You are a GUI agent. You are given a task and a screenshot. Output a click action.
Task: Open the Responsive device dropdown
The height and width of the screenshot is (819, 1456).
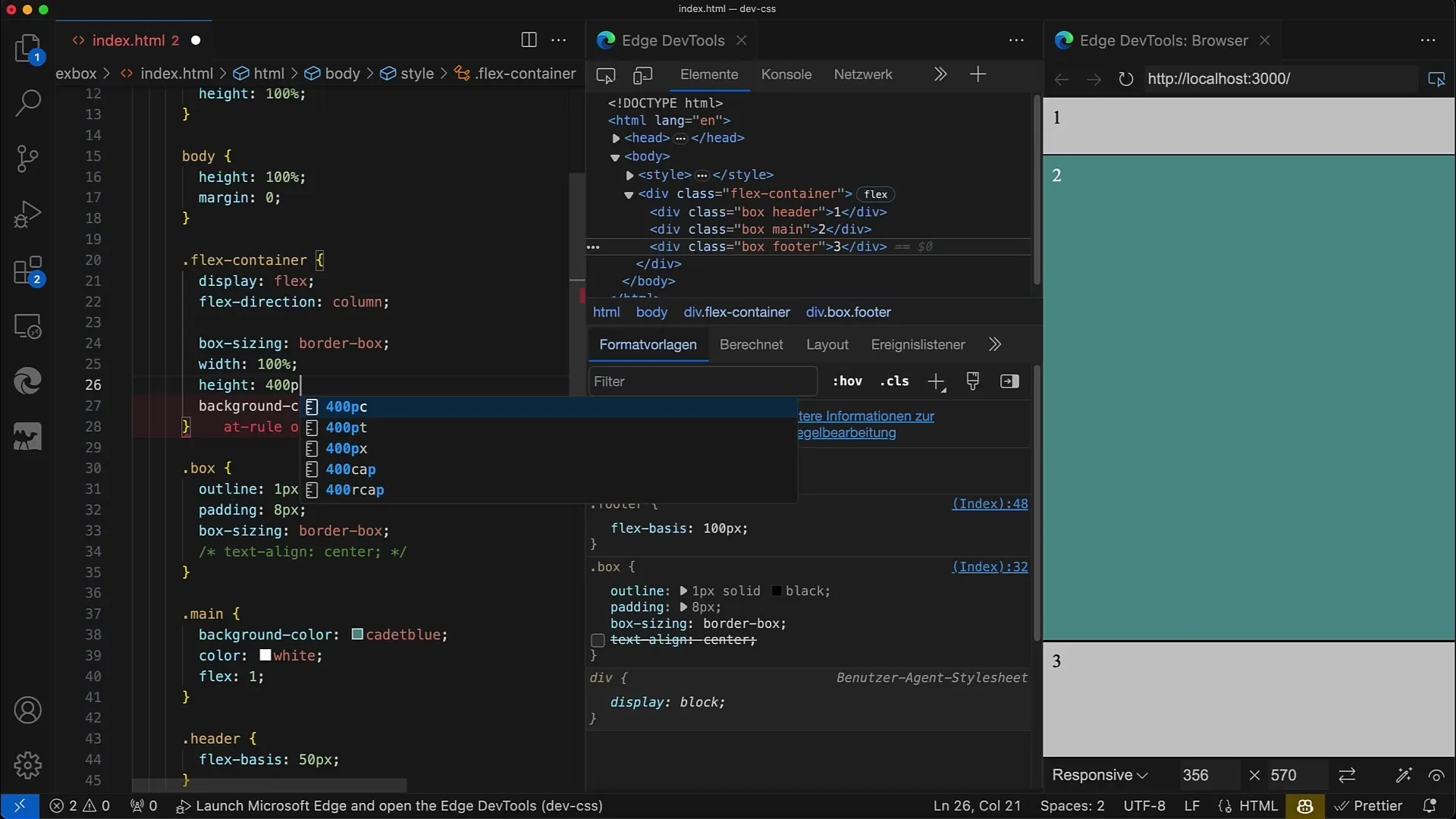tap(1100, 775)
